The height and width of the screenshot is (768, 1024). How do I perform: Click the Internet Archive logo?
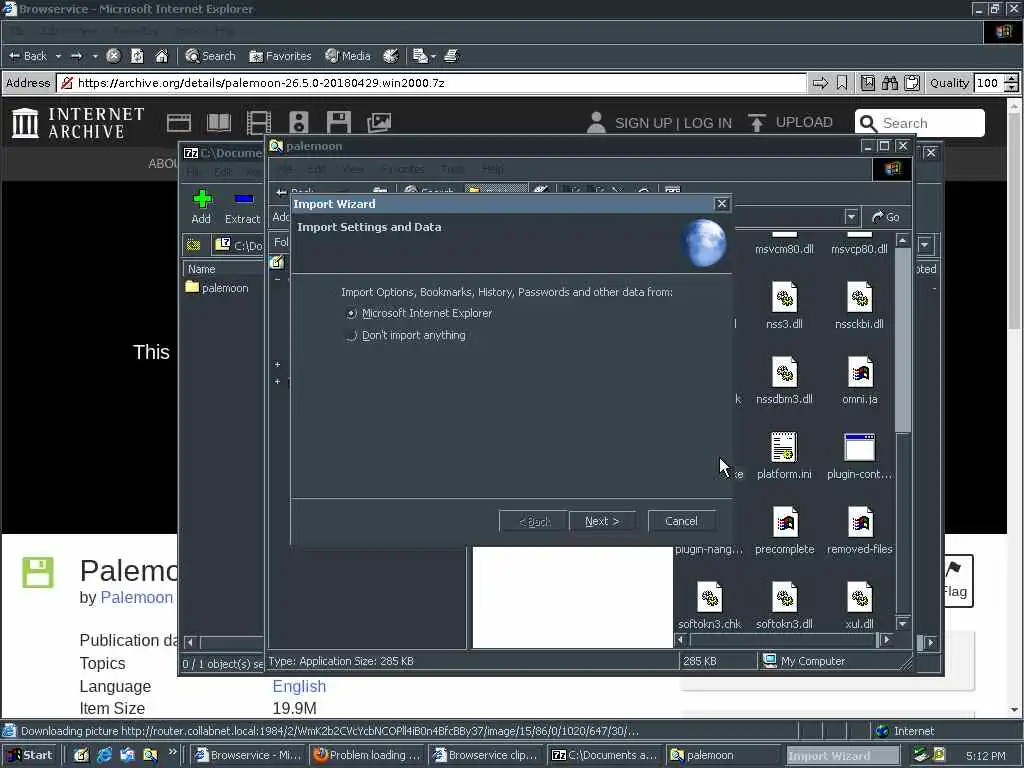pyautogui.click(x=78, y=123)
